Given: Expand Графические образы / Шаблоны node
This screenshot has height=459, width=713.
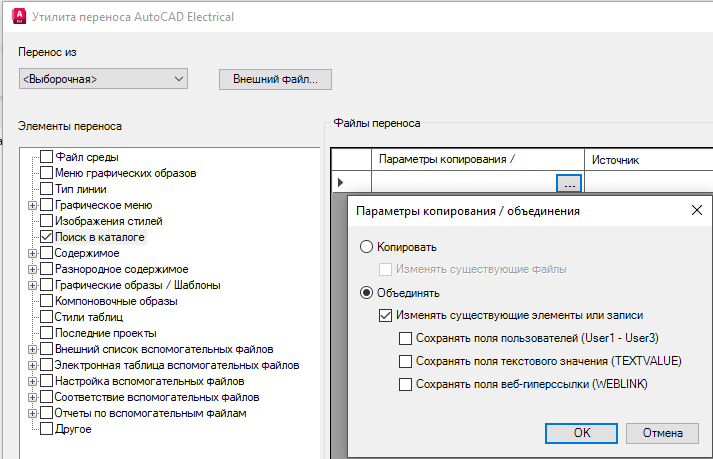Looking at the screenshot, I should (x=32, y=285).
